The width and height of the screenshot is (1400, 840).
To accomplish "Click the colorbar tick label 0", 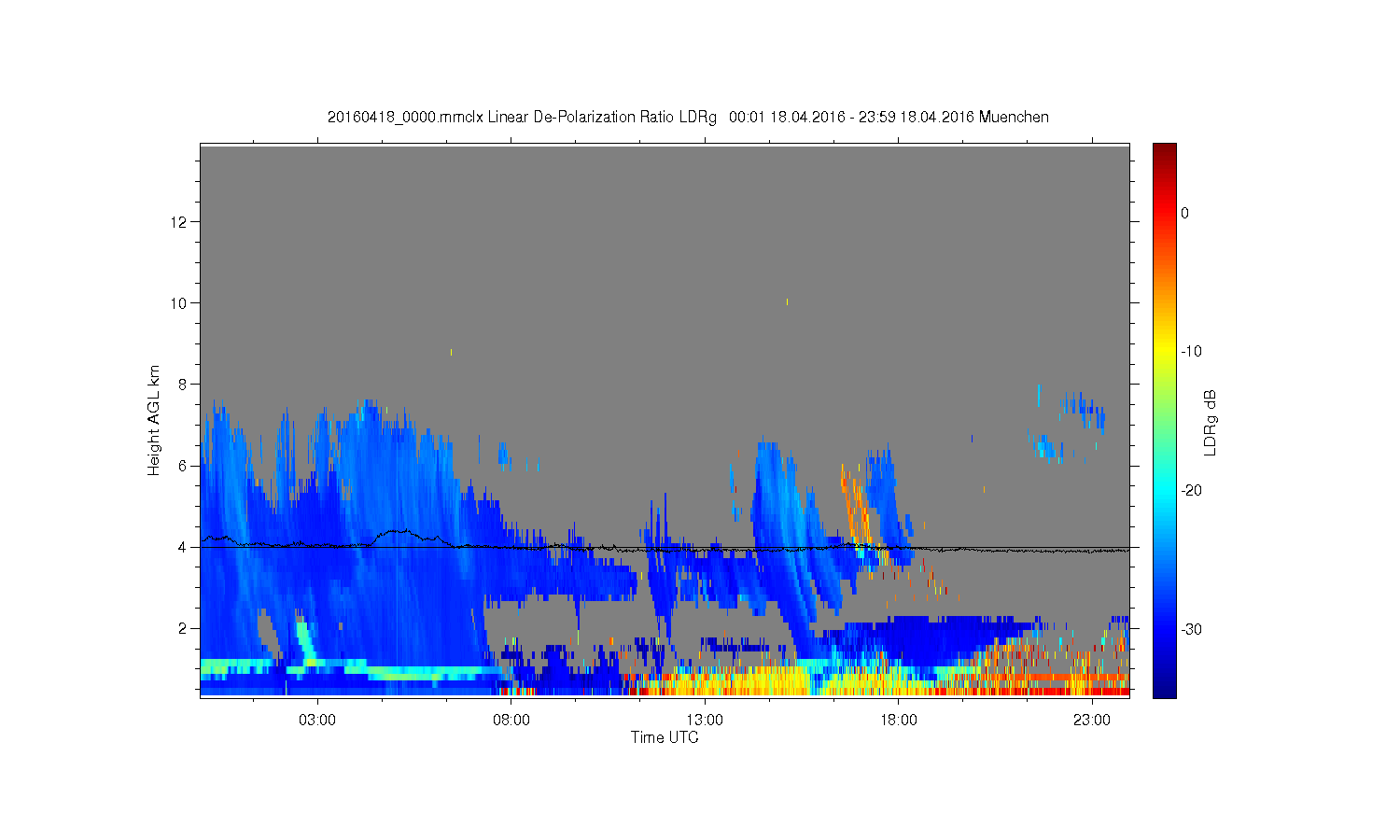I will pos(1185,213).
